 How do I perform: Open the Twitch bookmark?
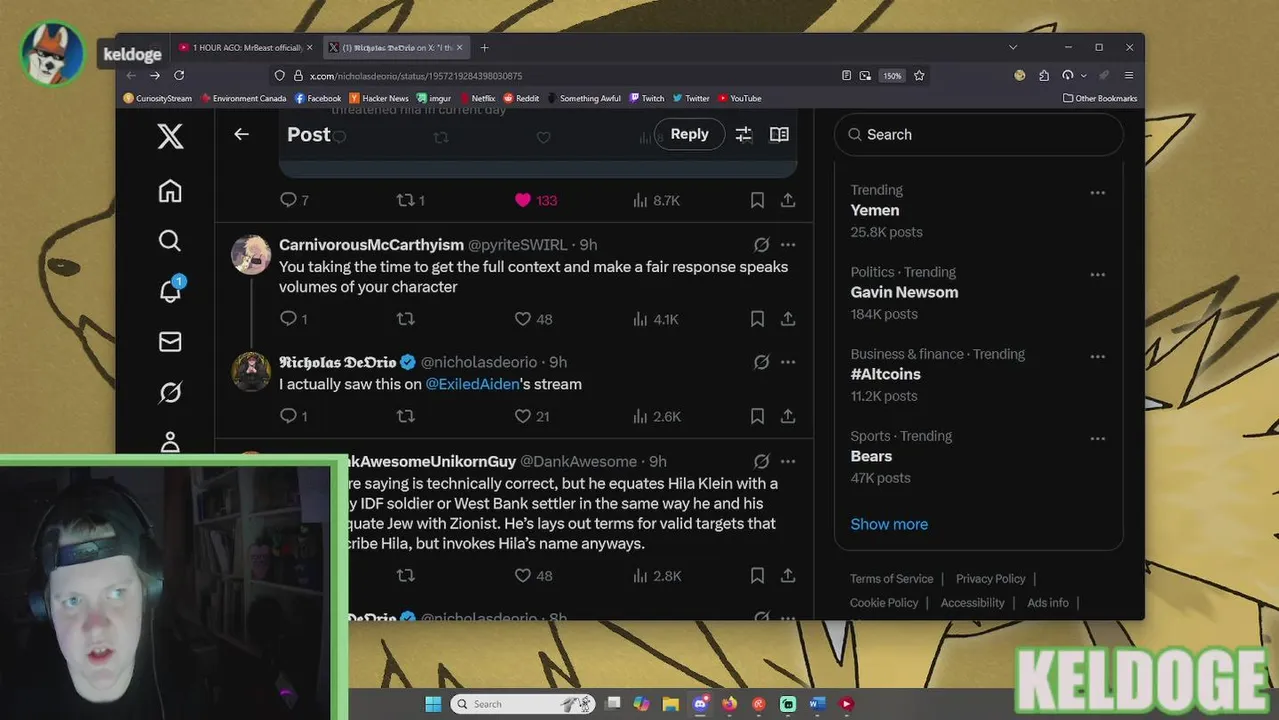[x=647, y=98]
